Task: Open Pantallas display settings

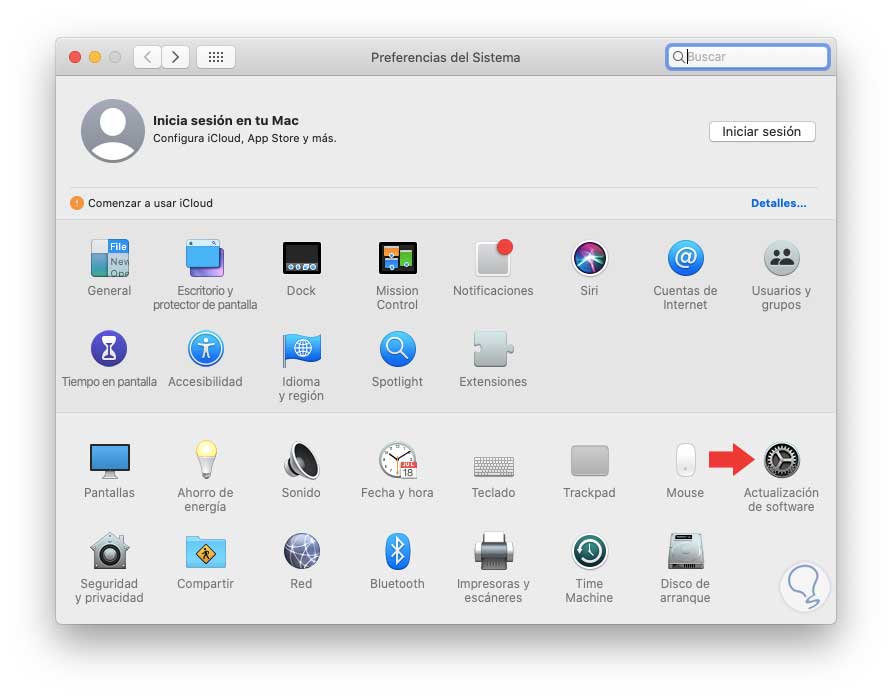Action: point(110,460)
